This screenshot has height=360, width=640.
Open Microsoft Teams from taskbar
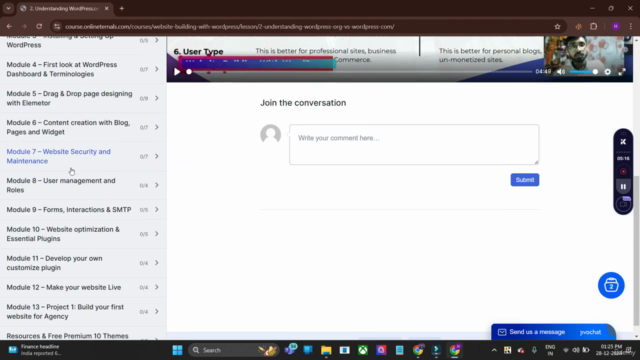click(x=291, y=350)
